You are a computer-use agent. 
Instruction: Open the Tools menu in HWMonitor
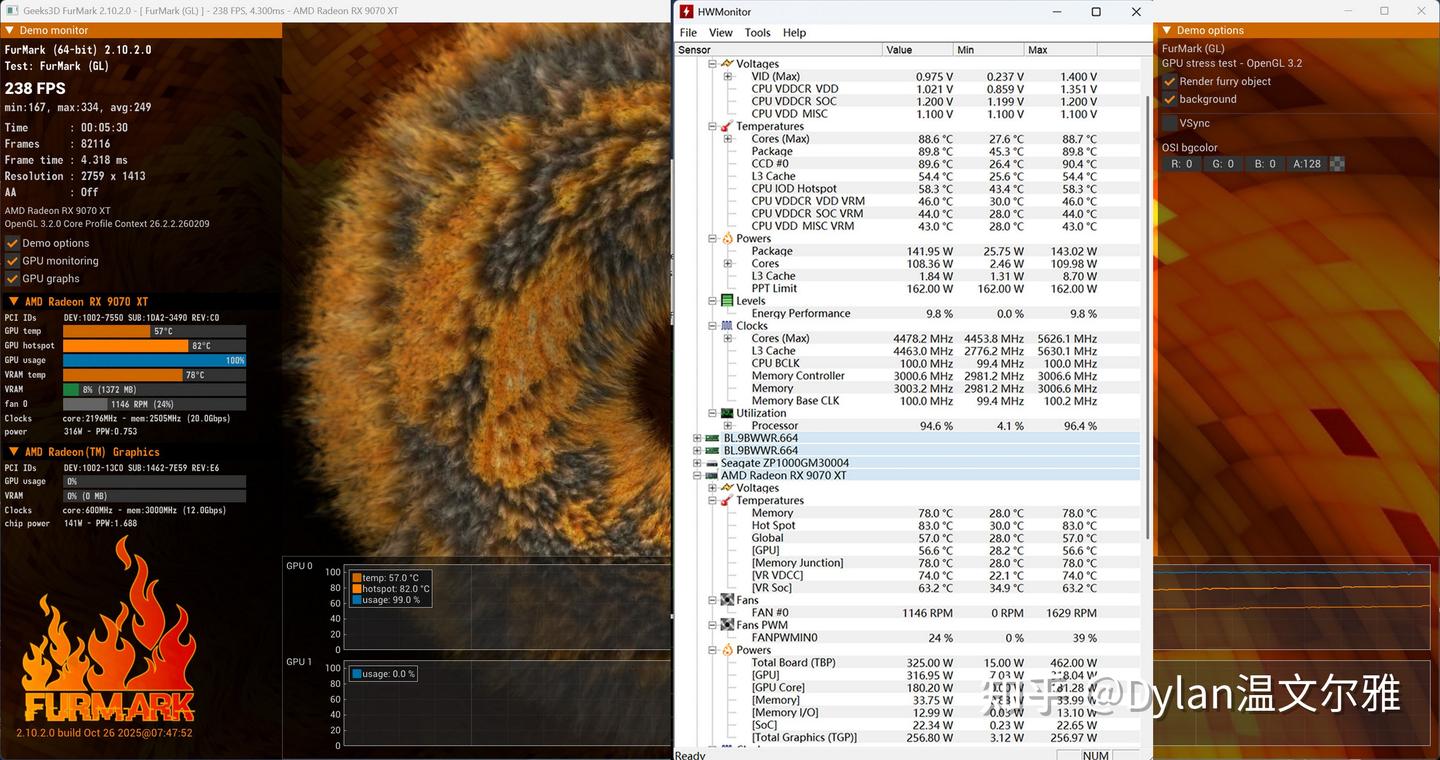(758, 33)
